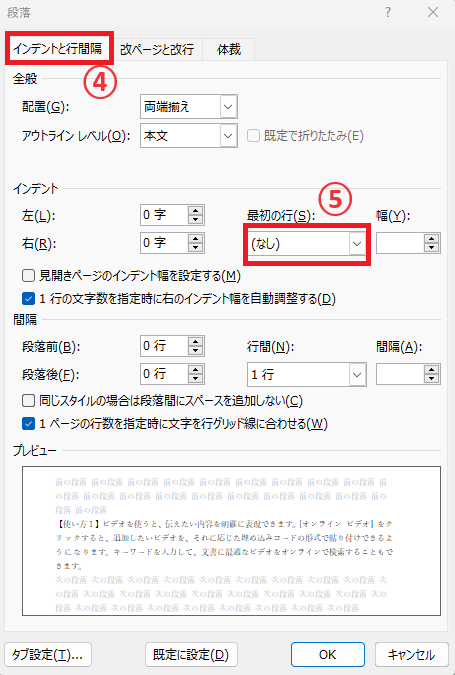The width and height of the screenshot is (455, 675).
Task: Enable 見開きページのインデント幅を設定する checkbox
Action: coord(28,276)
